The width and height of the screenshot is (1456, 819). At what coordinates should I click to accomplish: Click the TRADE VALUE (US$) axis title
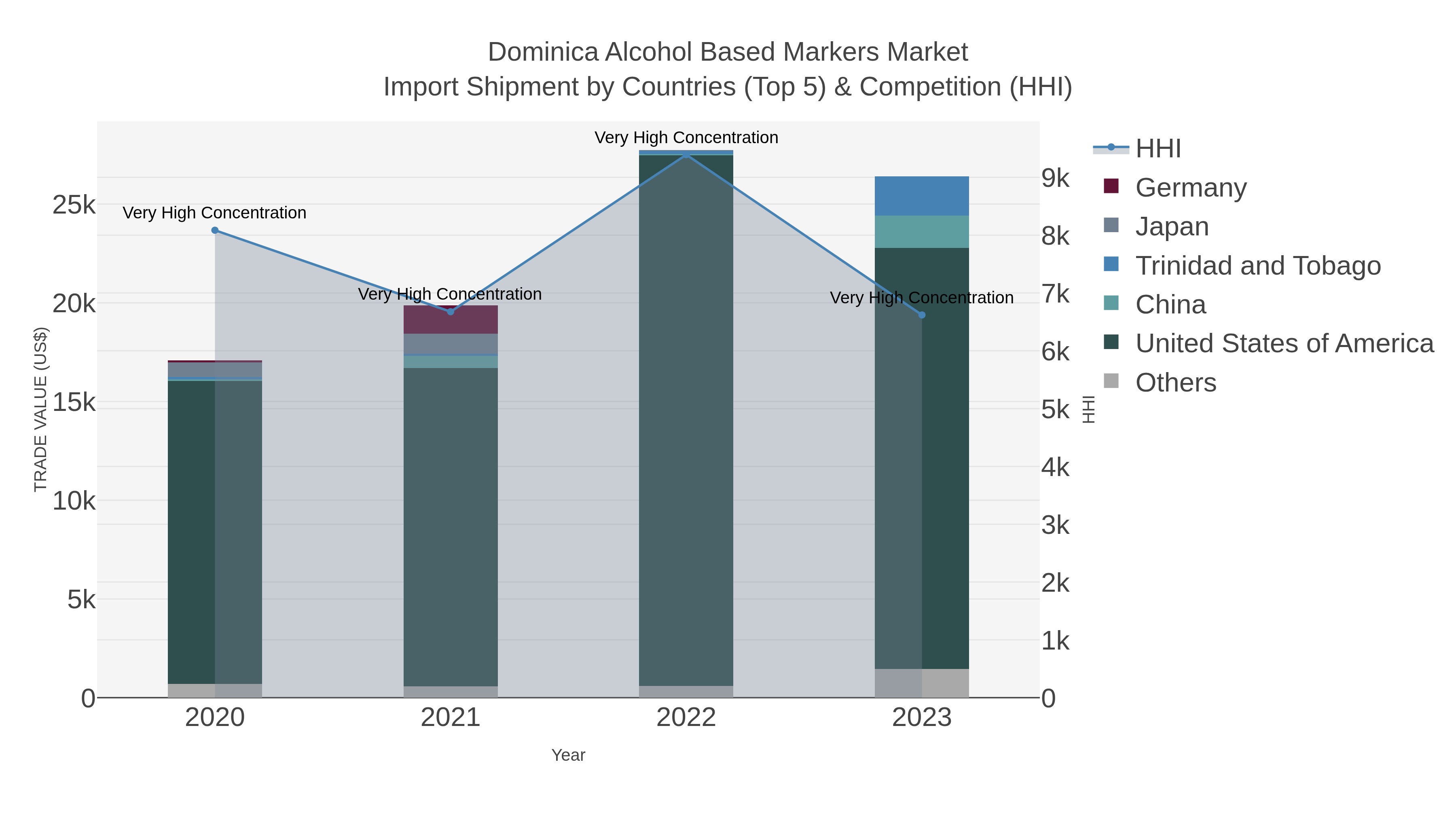point(41,409)
